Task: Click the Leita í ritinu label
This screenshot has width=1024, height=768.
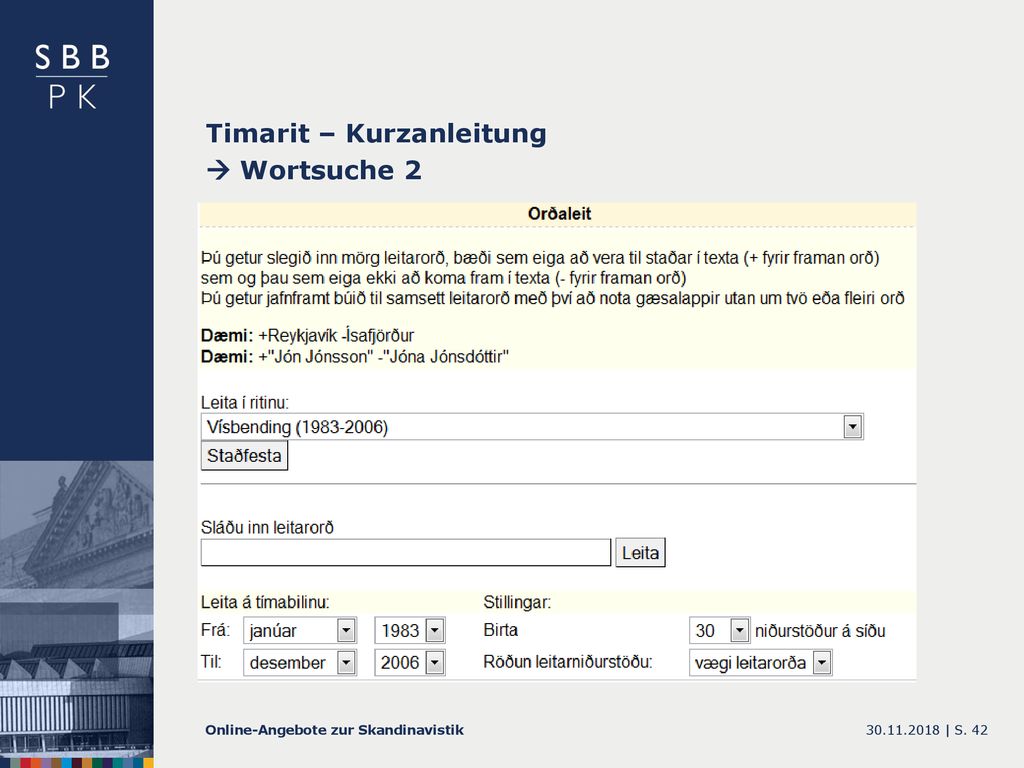Action: pyautogui.click(x=244, y=402)
